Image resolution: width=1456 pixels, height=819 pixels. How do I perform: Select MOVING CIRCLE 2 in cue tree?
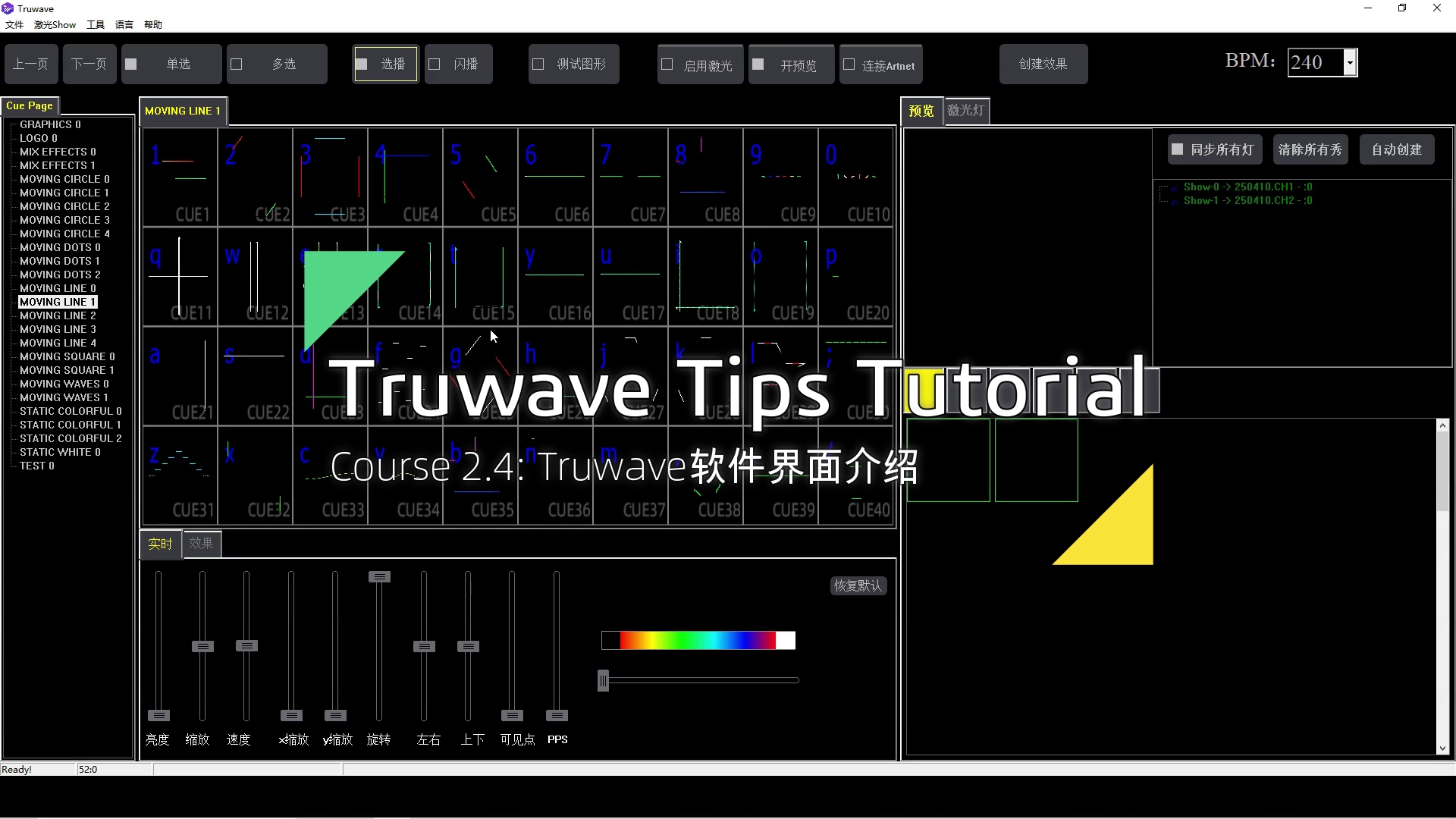click(x=64, y=206)
